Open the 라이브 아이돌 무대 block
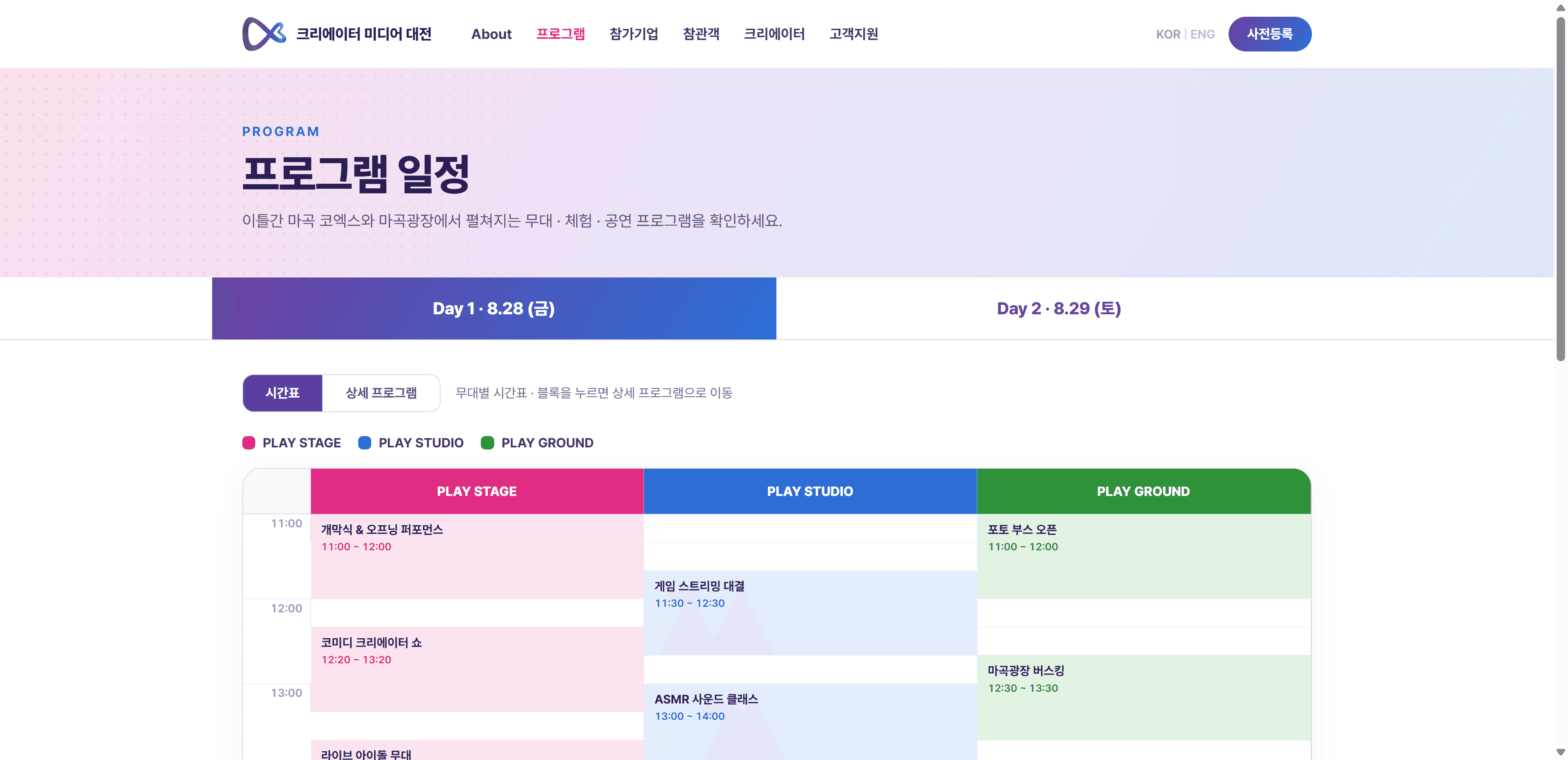1568x760 pixels. coord(477,750)
